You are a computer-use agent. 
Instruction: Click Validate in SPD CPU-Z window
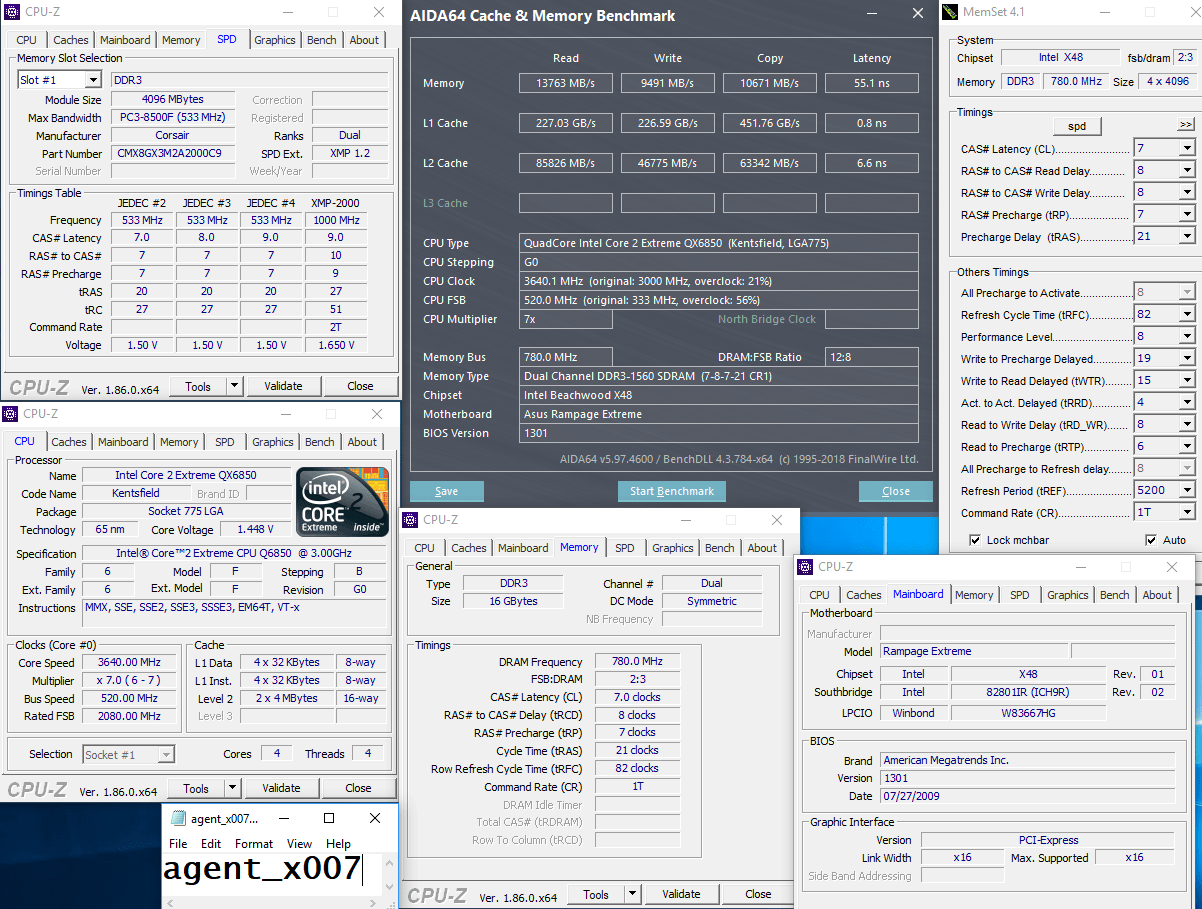(283, 386)
